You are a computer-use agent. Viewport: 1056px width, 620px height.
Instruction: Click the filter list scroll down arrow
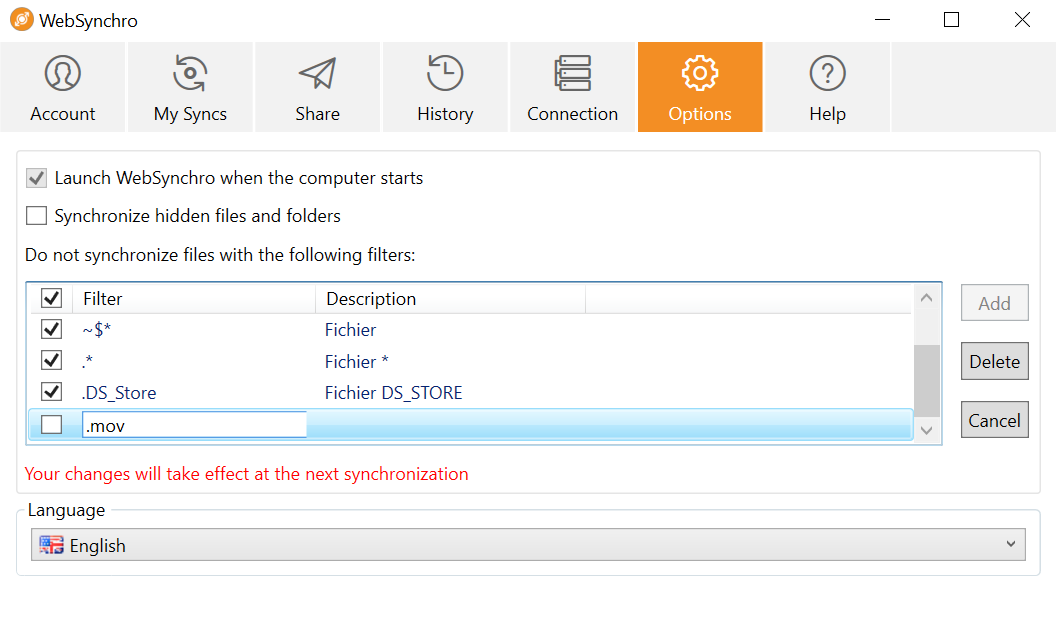pos(927,430)
